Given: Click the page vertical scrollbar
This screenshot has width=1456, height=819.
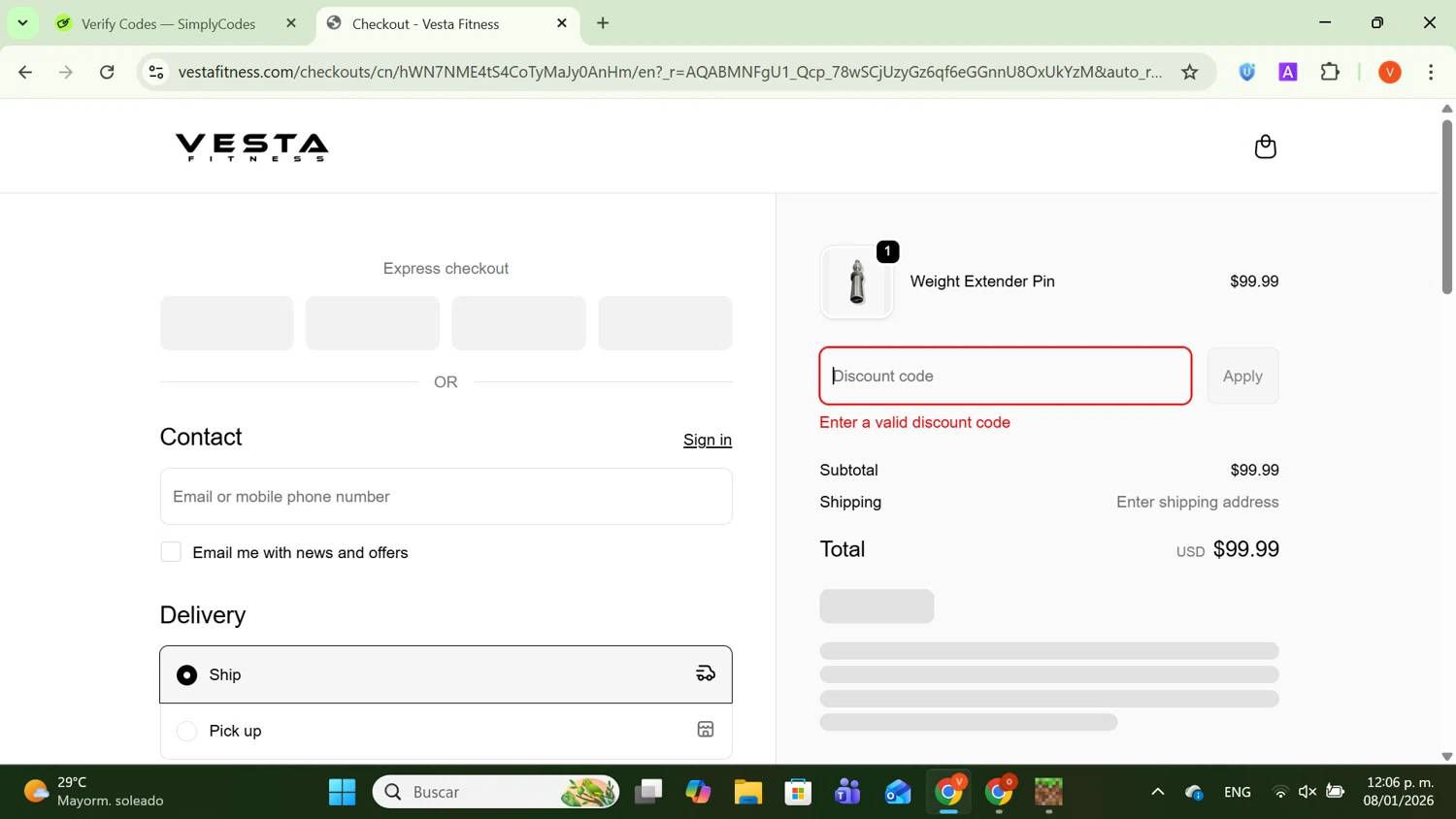Looking at the screenshot, I should pos(1446,206).
